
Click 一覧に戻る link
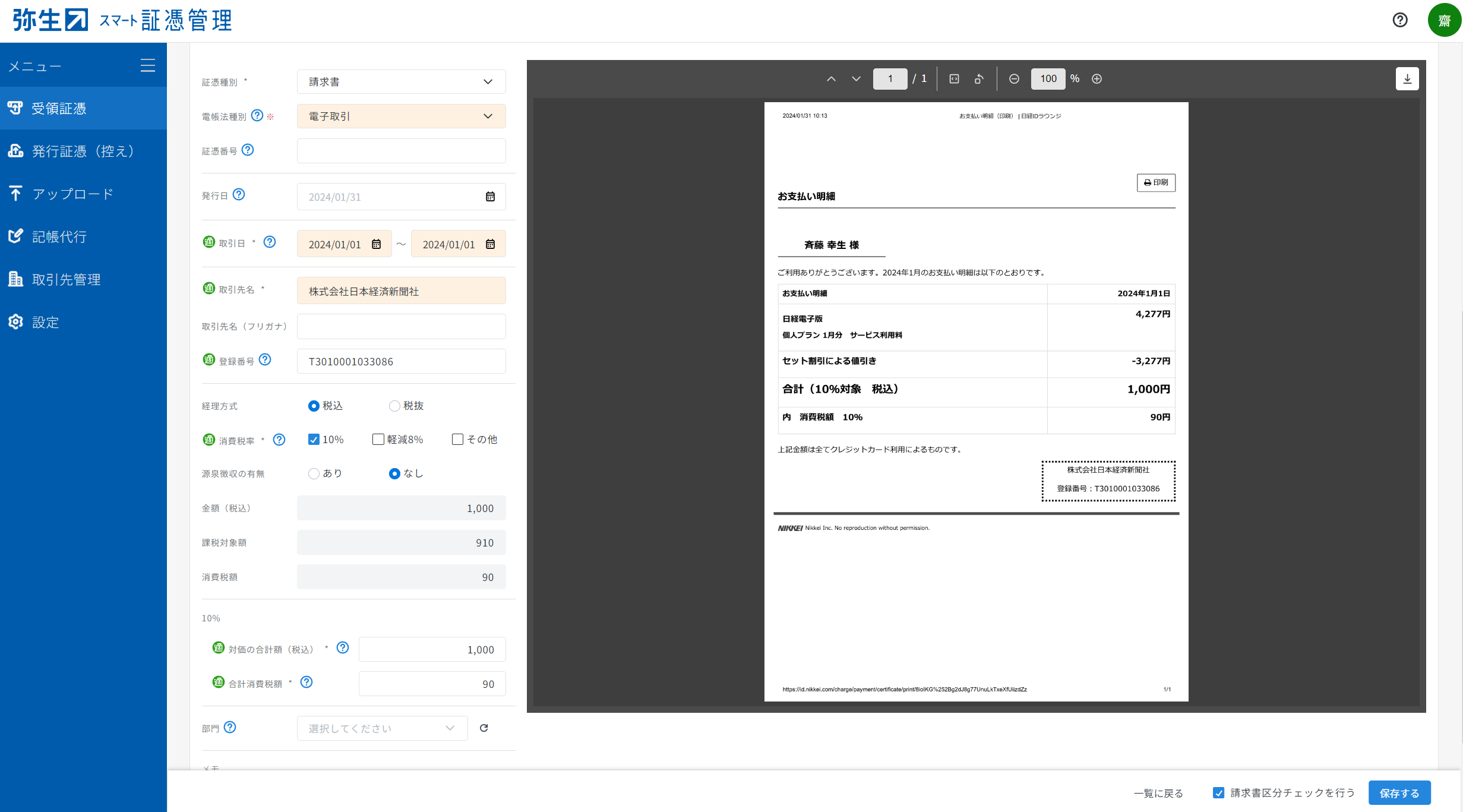(x=1158, y=794)
